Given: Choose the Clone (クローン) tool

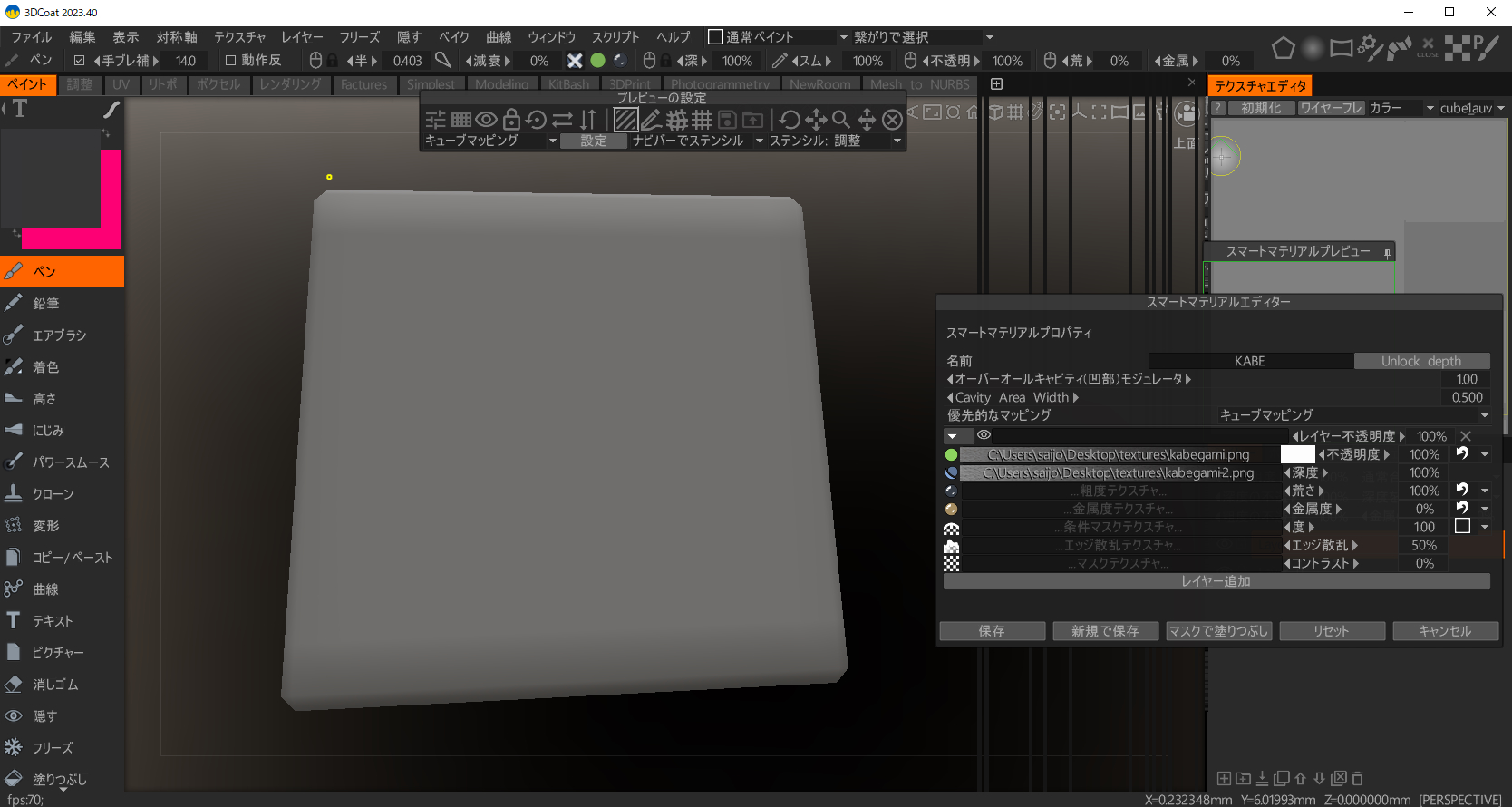Looking at the screenshot, I should pyautogui.click(x=53, y=494).
